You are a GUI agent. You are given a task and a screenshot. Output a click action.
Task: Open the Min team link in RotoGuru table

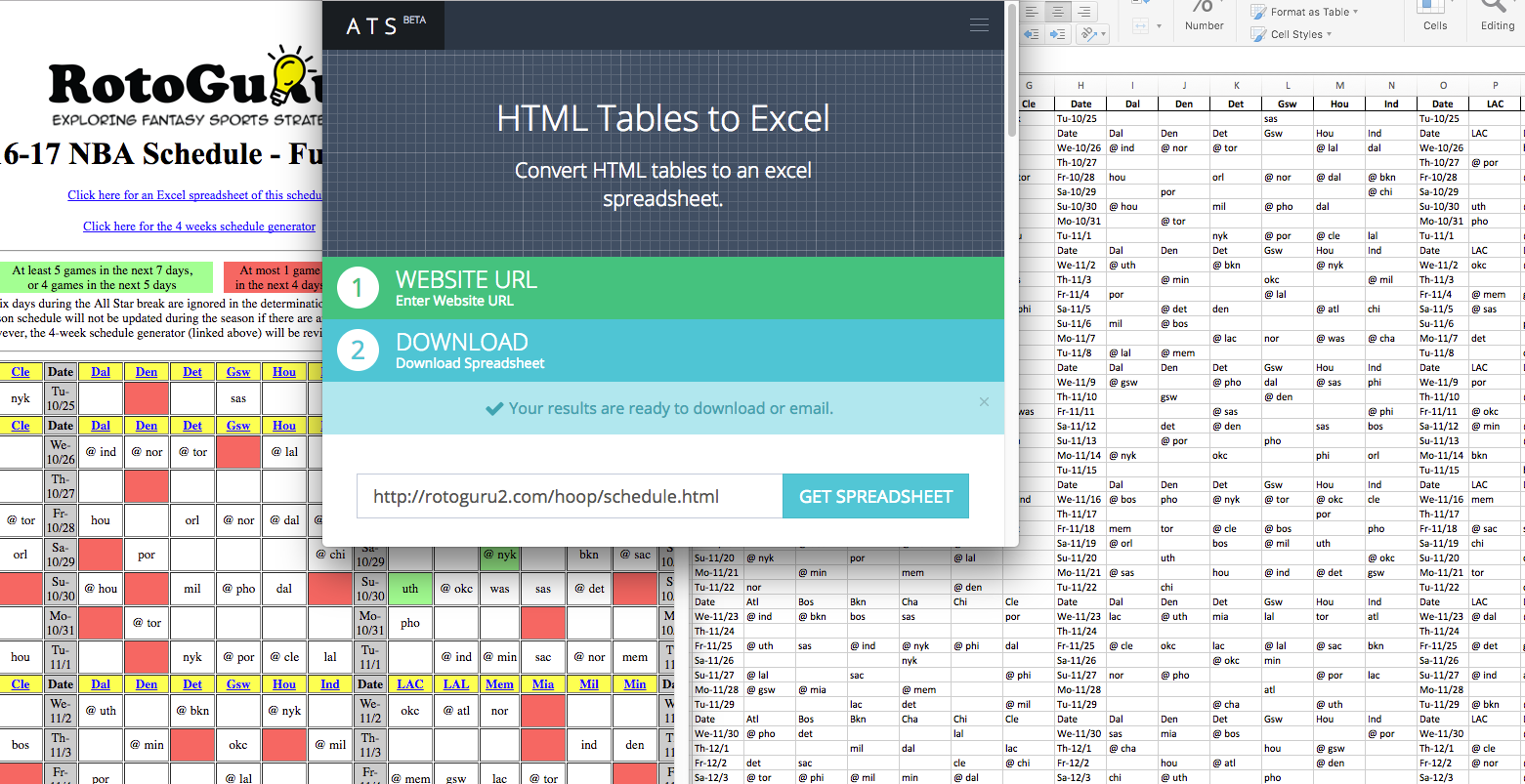pyautogui.click(x=635, y=684)
